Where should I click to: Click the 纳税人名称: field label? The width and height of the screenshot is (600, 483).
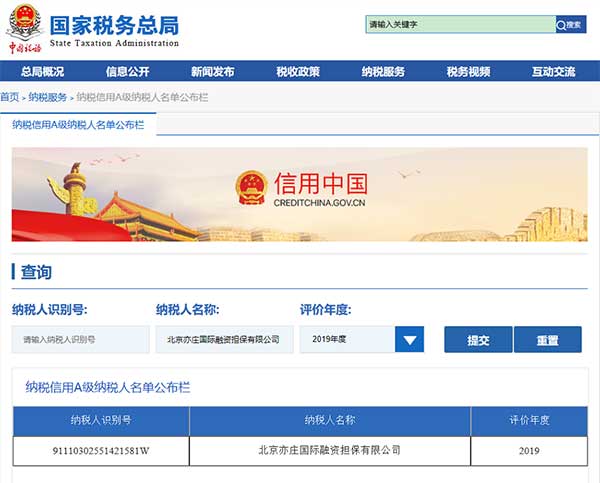(188, 310)
